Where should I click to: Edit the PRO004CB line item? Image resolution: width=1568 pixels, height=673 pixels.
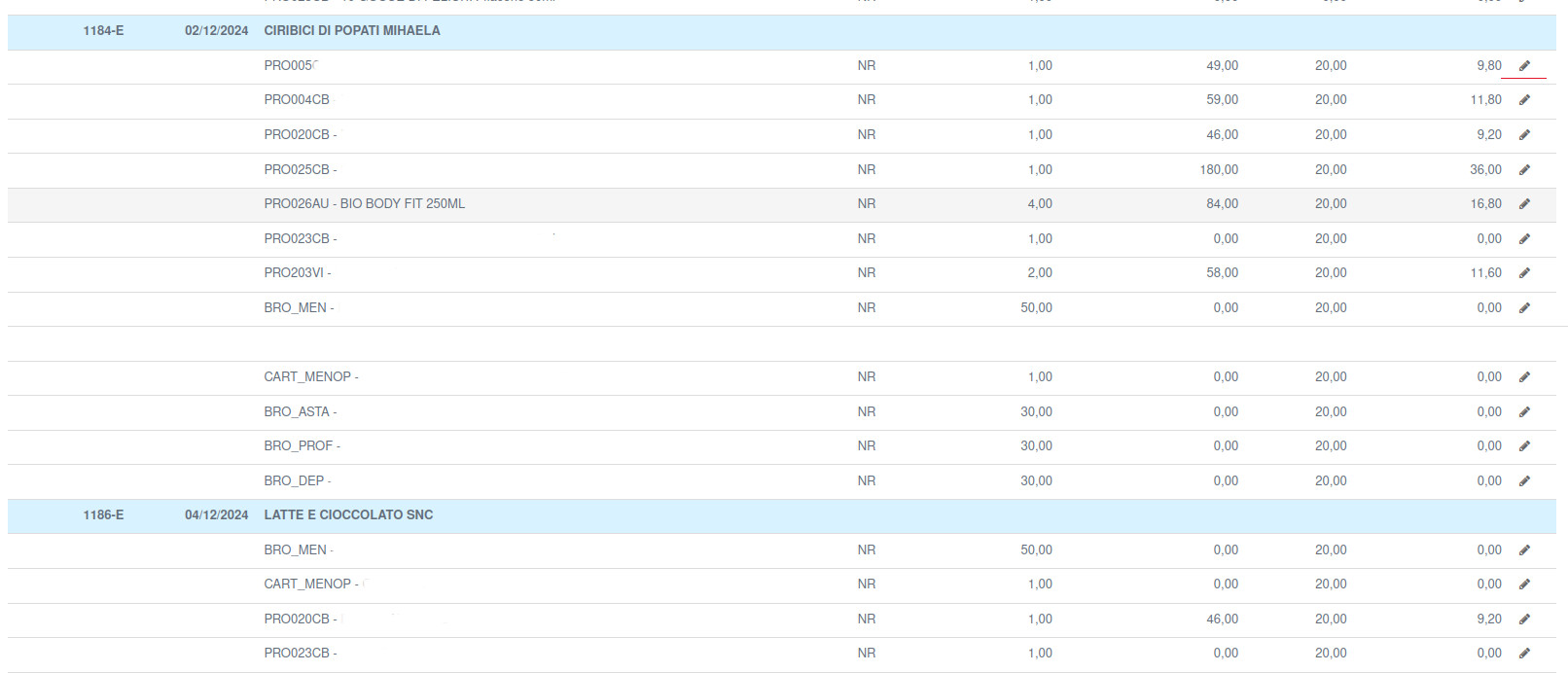(1524, 100)
